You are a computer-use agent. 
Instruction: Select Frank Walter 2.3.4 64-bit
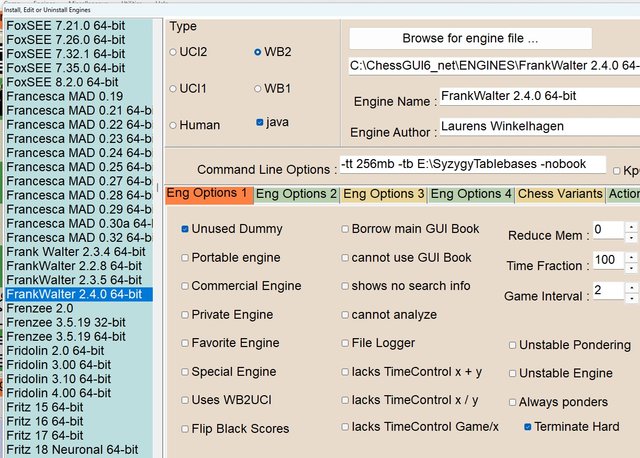79,252
